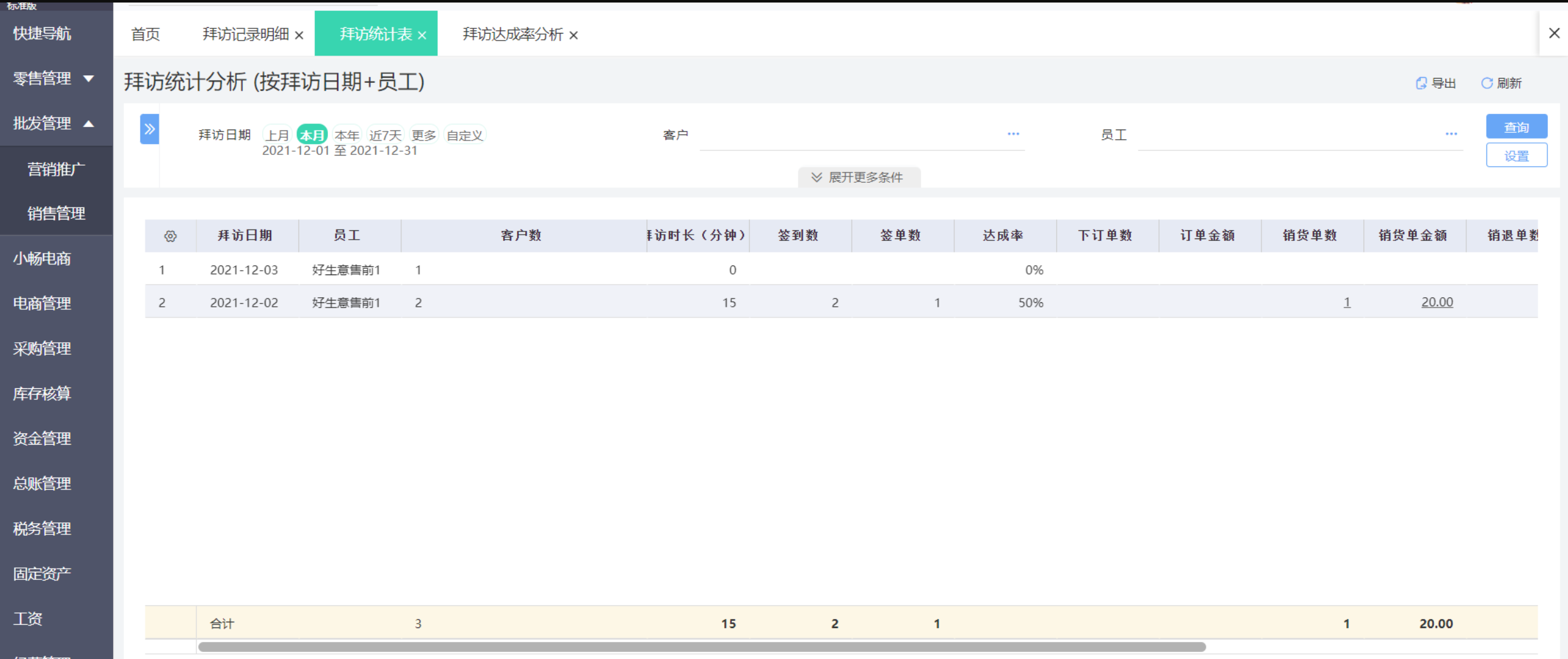Select the 上月 date range option
Screen dimensions: 1568x659
tap(277, 135)
